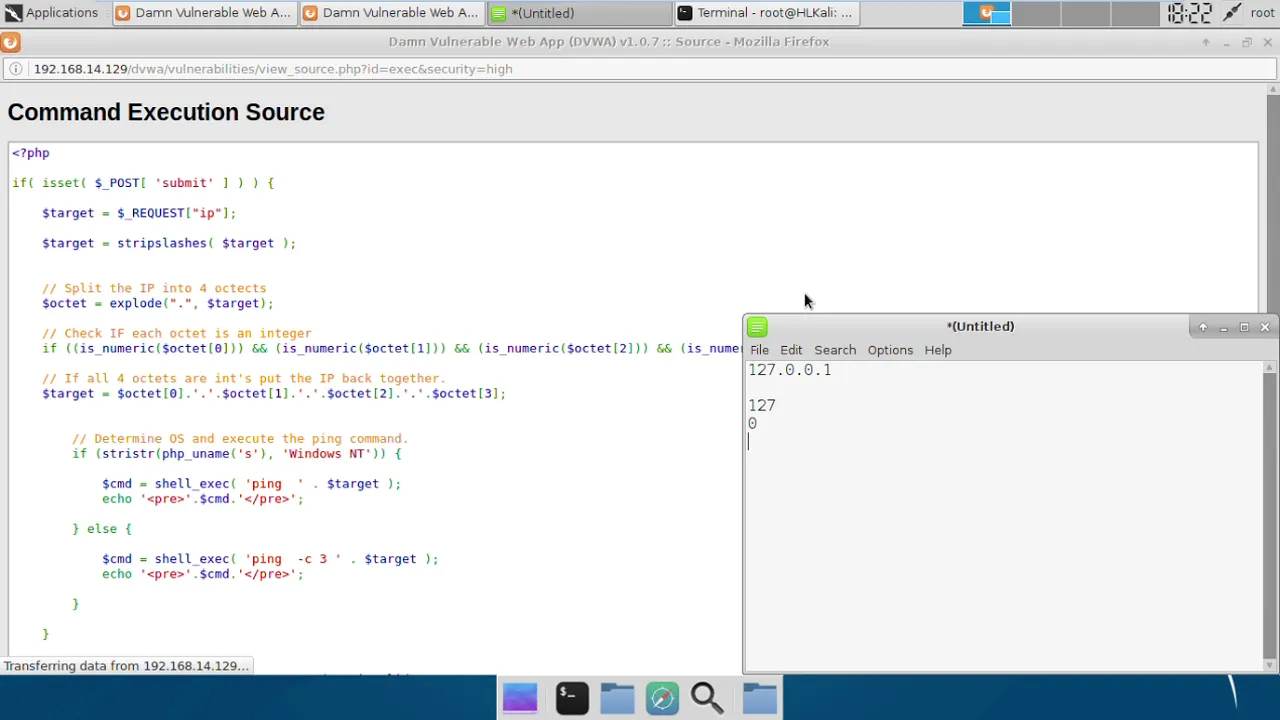The width and height of the screenshot is (1280, 720).
Task: Open the network connection tray icon
Action: (x=1232, y=13)
